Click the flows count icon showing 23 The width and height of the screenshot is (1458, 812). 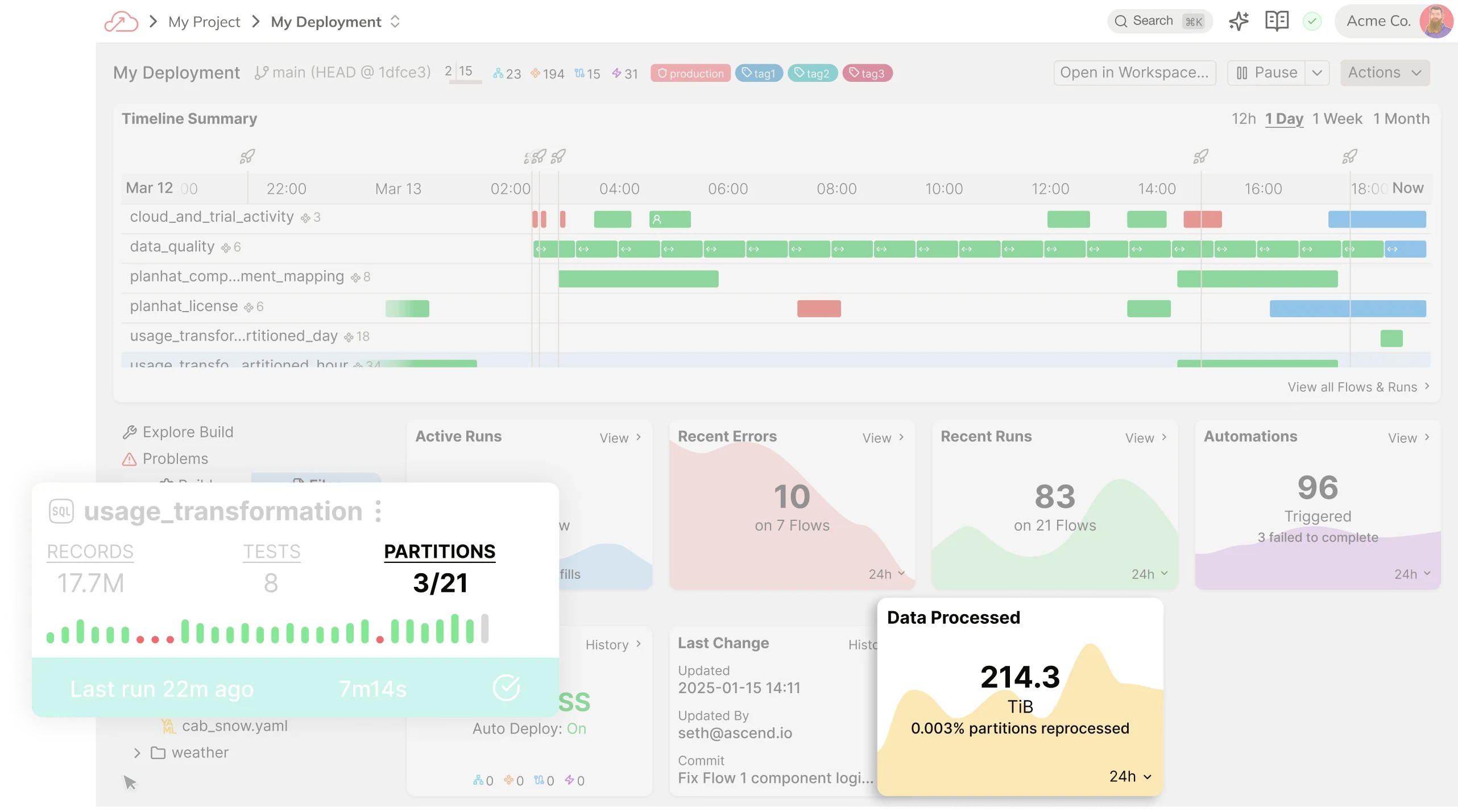(x=506, y=73)
